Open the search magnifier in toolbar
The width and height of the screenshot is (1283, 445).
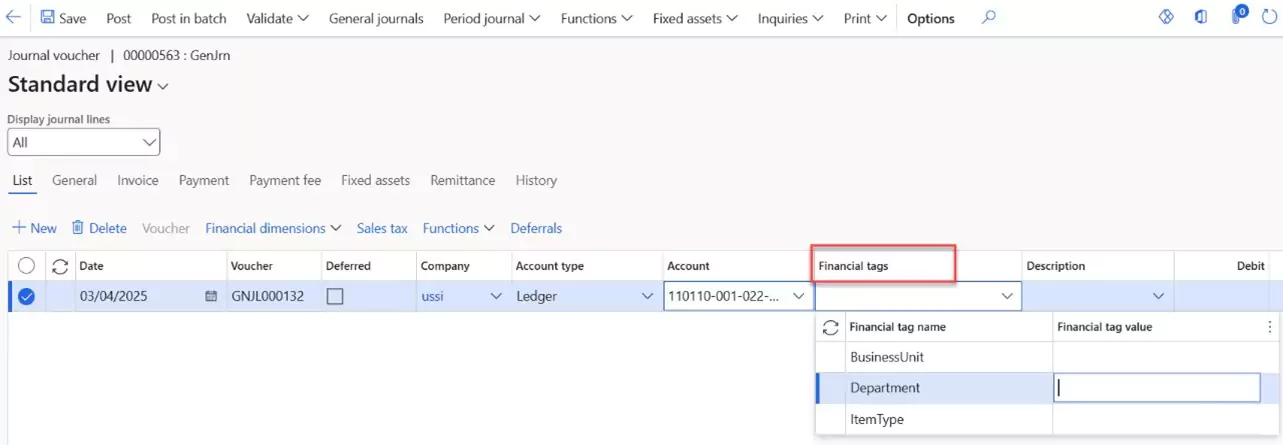[989, 18]
